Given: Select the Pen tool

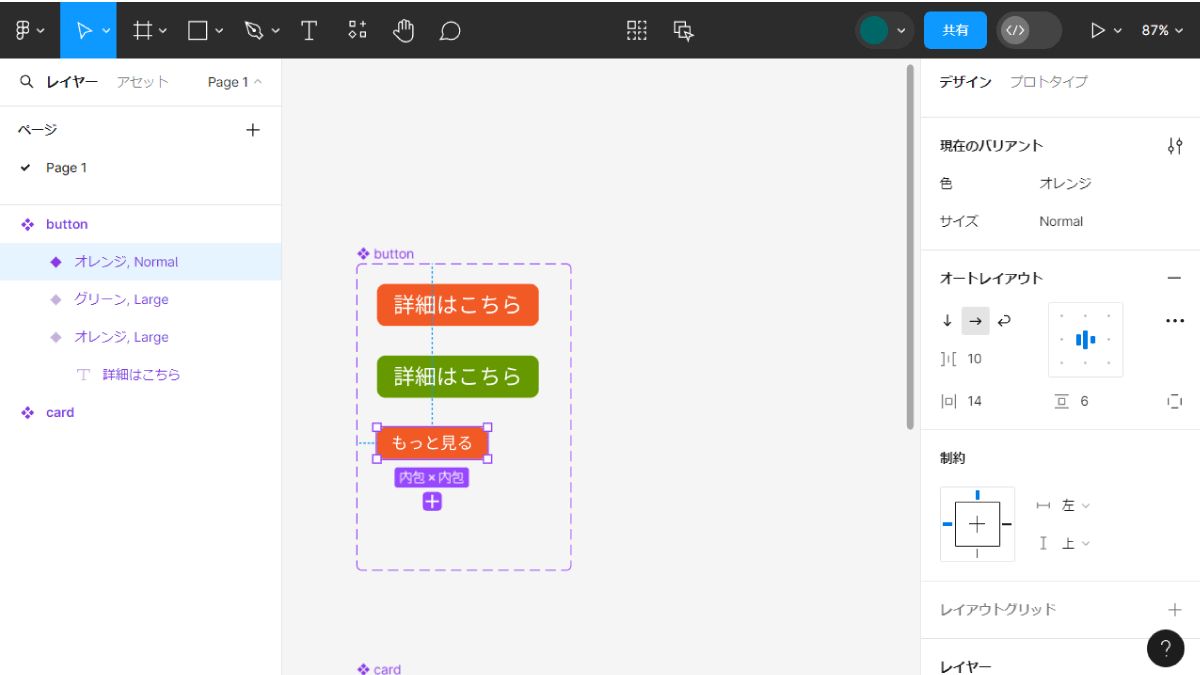Looking at the screenshot, I should (254, 30).
